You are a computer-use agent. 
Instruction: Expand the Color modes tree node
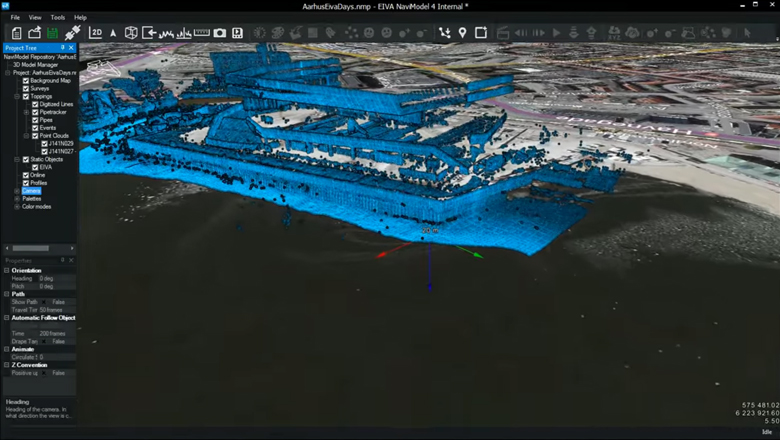pyautogui.click(x=17, y=207)
